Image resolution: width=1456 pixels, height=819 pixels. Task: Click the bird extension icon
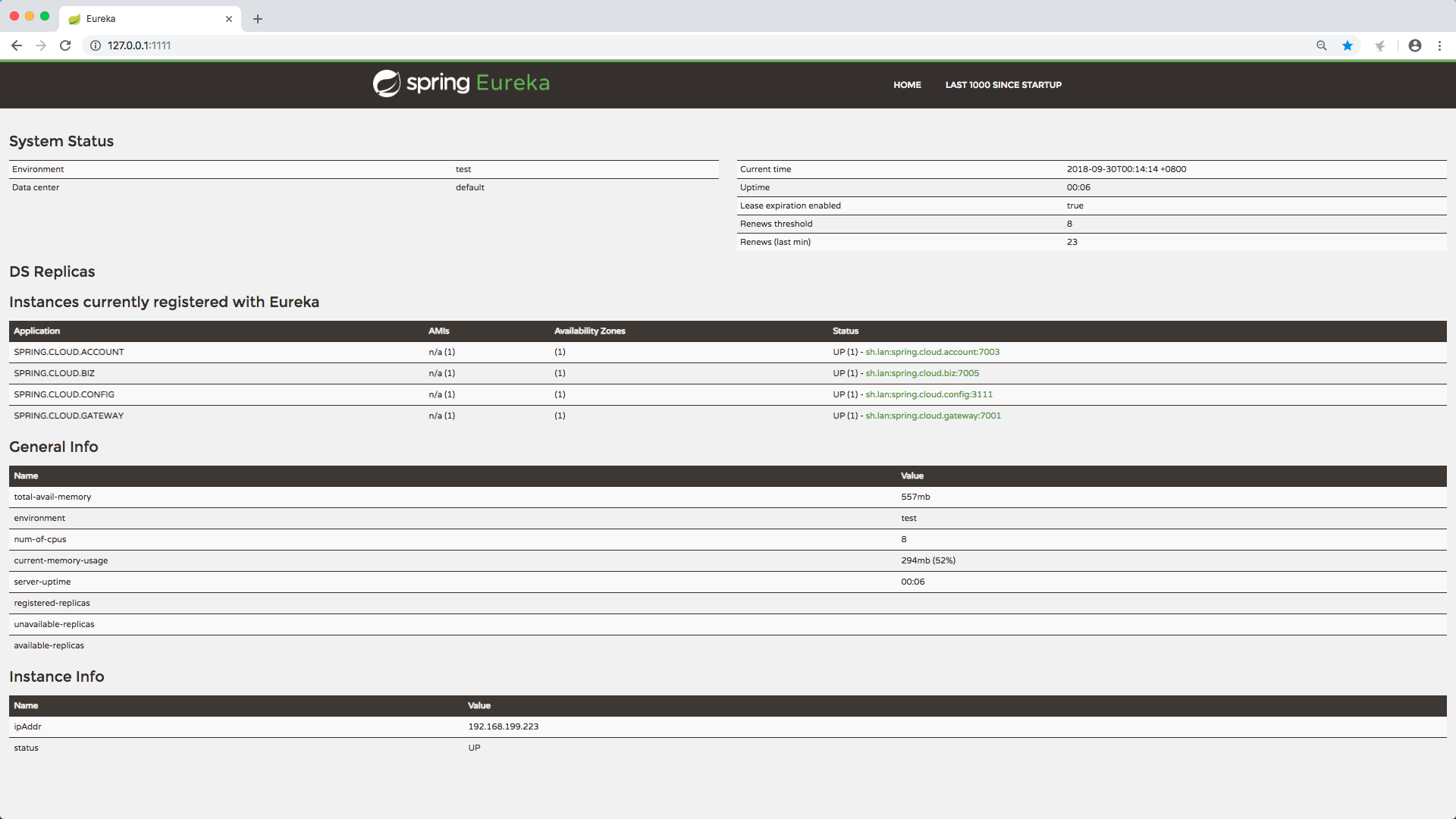[1380, 45]
